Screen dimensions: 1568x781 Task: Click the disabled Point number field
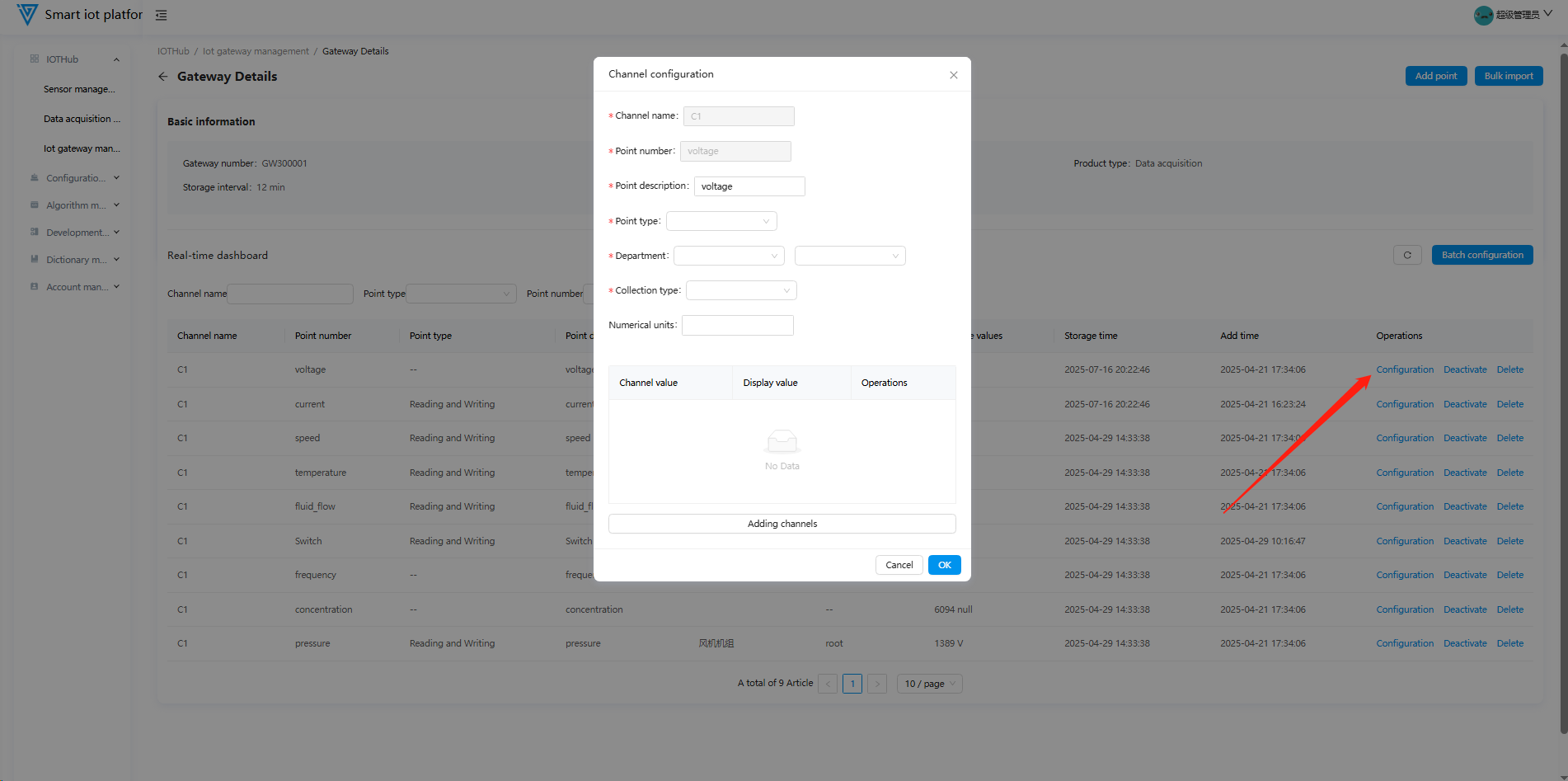tap(735, 151)
